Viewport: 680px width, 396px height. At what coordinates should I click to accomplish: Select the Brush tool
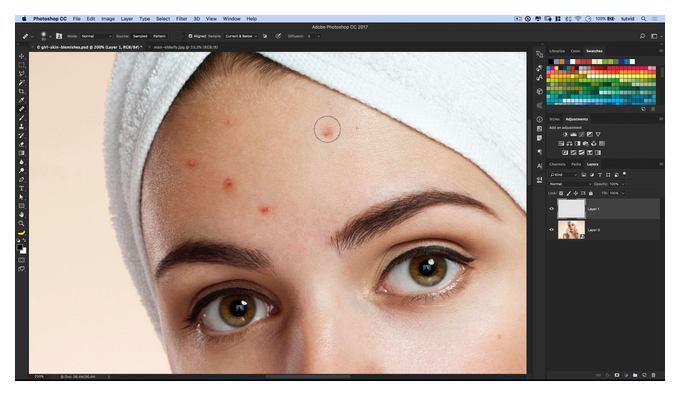[21, 118]
